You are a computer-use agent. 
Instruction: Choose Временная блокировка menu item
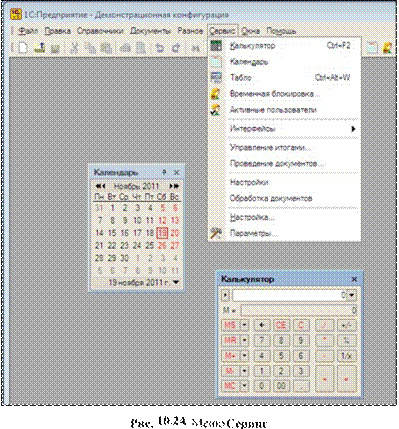click(x=275, y=94)
